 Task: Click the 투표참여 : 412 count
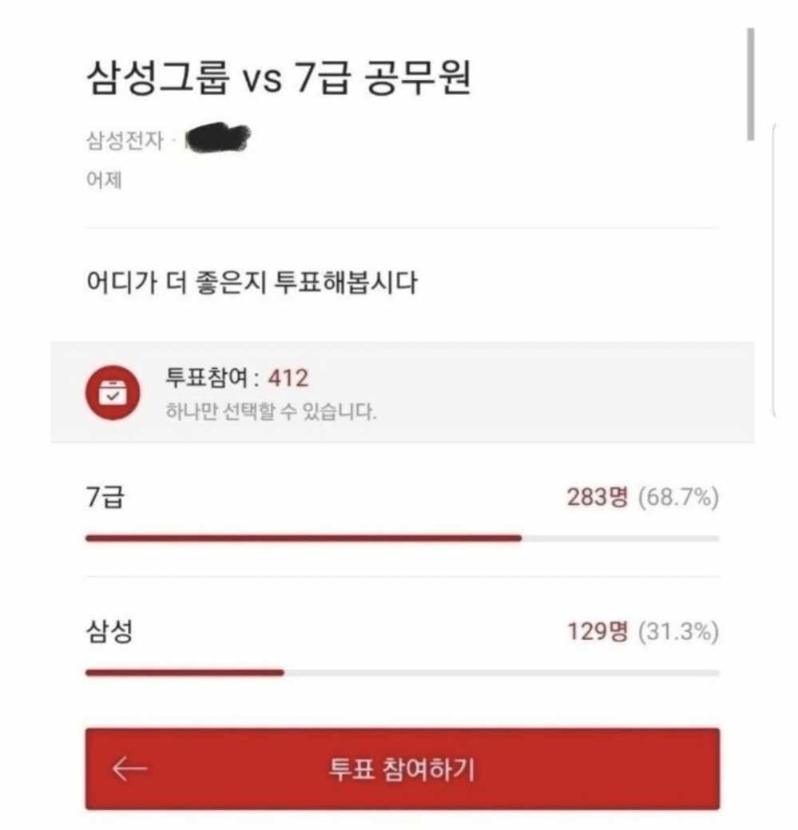tap(237, 378)
